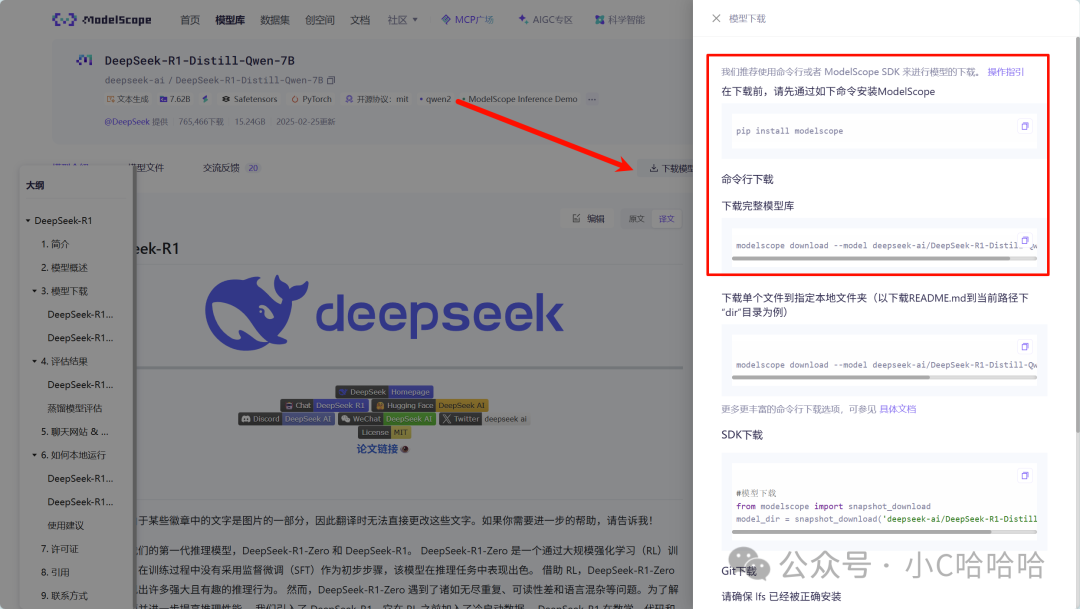Image resolution: width=1080 pixels, height=609 pixels.
Task: Jump to 5. 聊天网站 in outline
Action: pyautogui.click(x=74, y=431)
